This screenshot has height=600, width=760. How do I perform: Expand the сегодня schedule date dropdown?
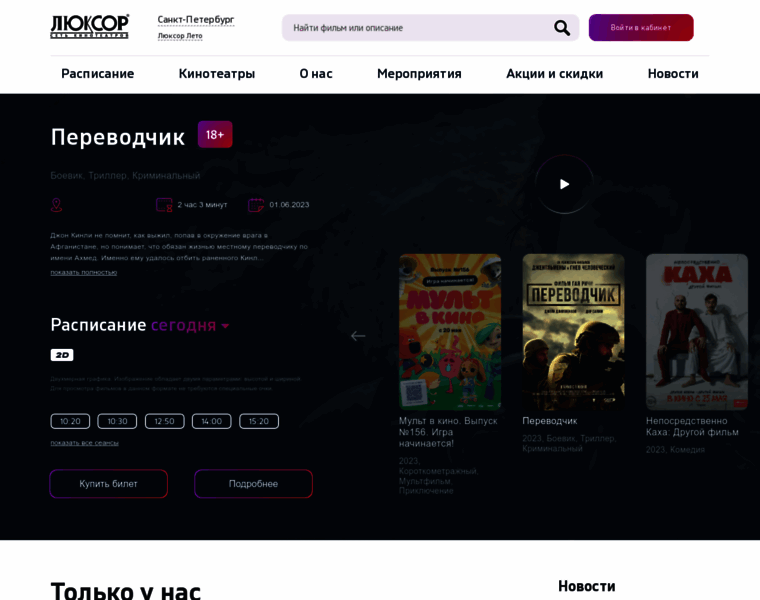coord(190,325)
